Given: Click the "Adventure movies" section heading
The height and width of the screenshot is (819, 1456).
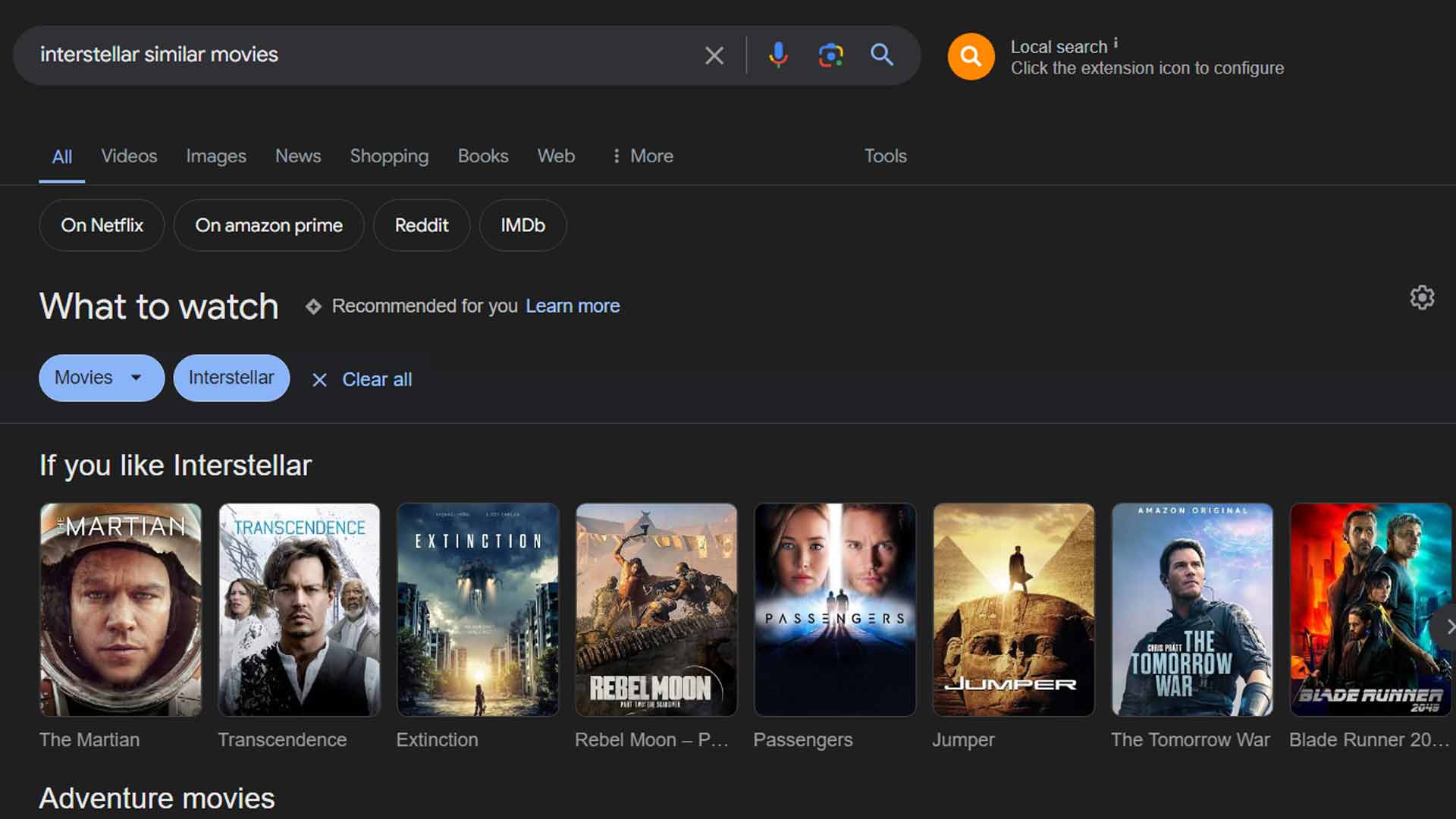Looking at the screenshot, I should point(157,799).
